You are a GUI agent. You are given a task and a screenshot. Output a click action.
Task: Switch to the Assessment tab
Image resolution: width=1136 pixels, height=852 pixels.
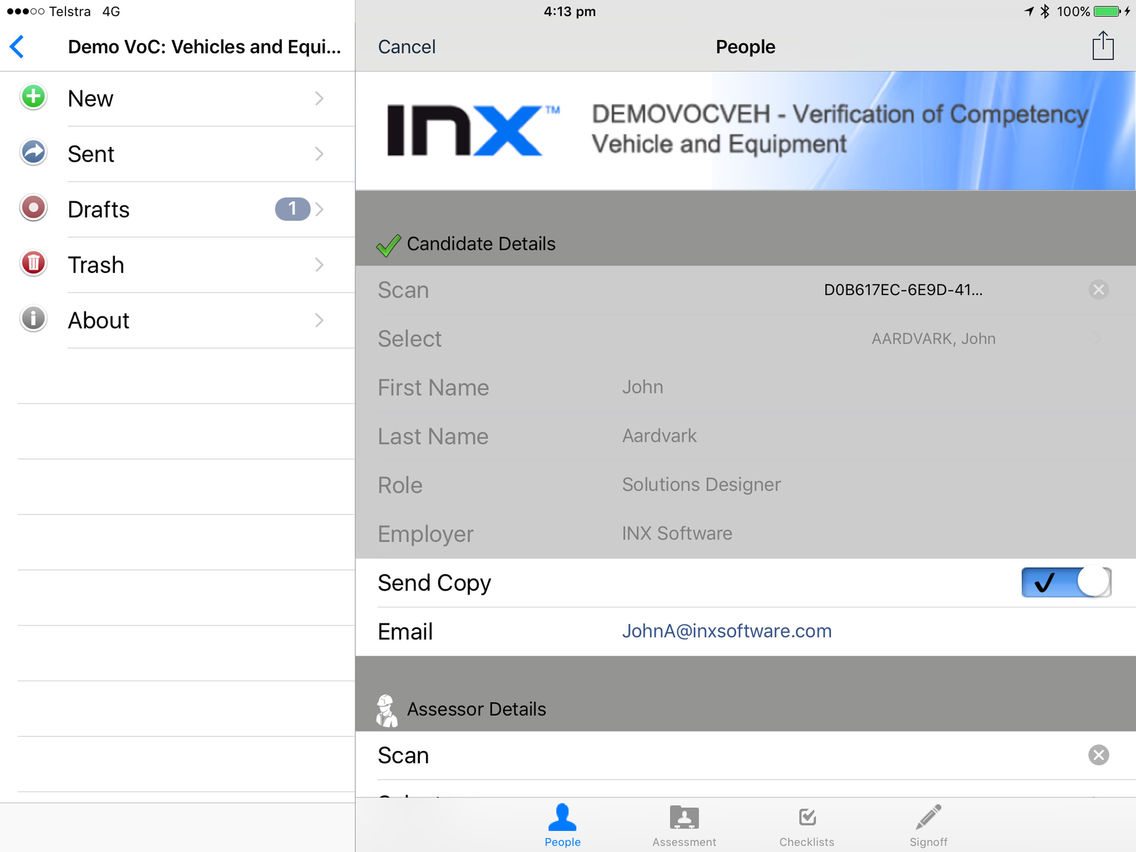click(684, 826)
